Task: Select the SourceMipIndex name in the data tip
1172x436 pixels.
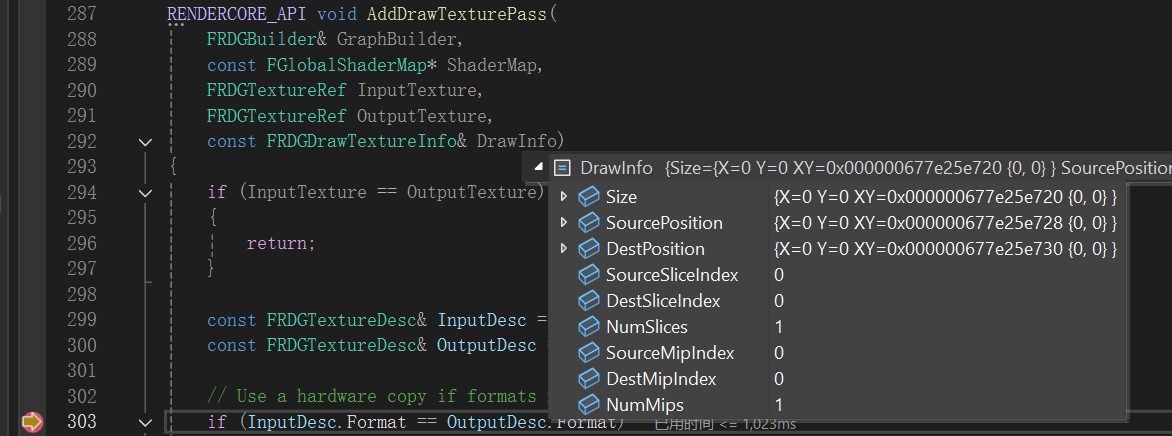Action: click(x=670, y=353)
